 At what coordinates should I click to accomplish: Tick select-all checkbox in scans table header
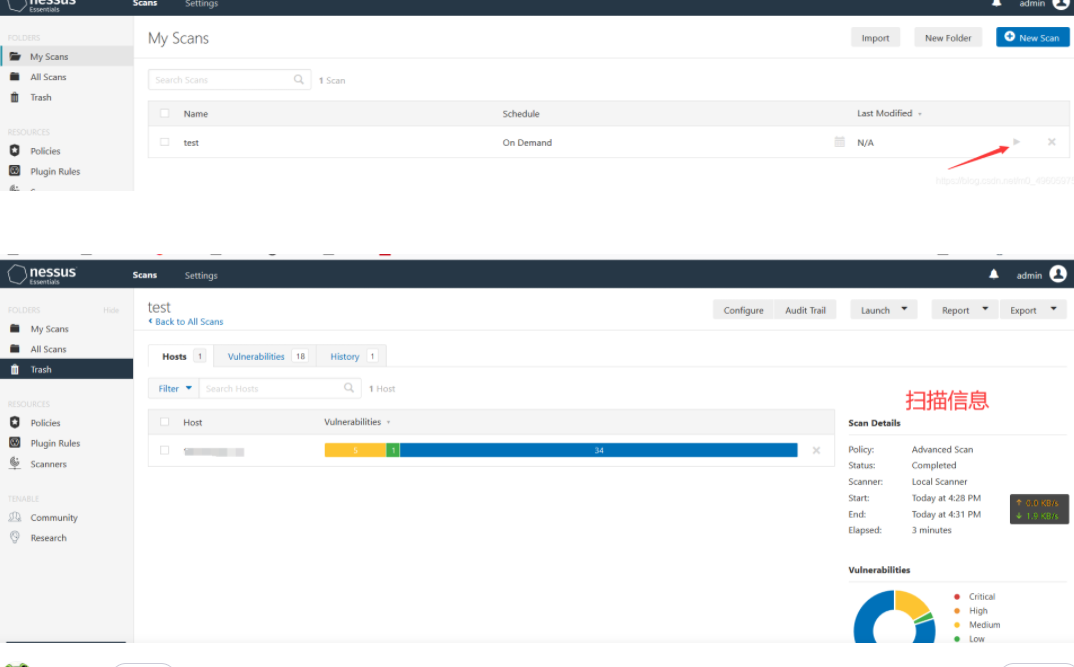(164, 113)
